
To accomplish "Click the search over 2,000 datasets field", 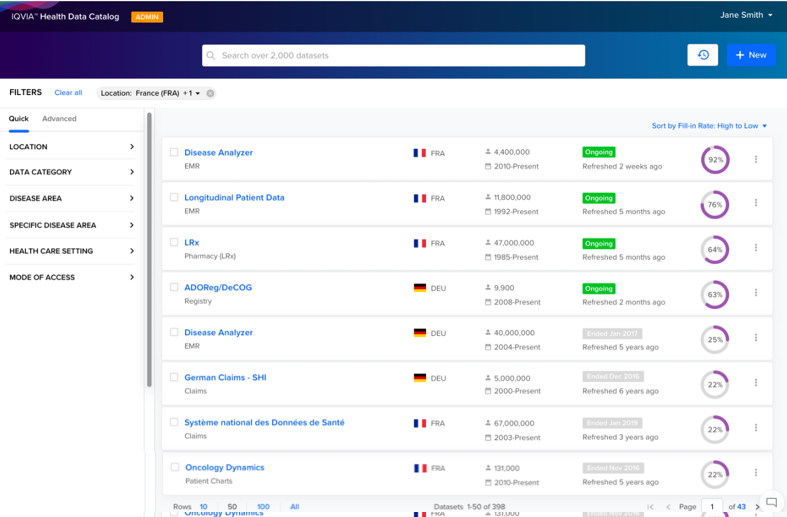I will click(394, 55).
